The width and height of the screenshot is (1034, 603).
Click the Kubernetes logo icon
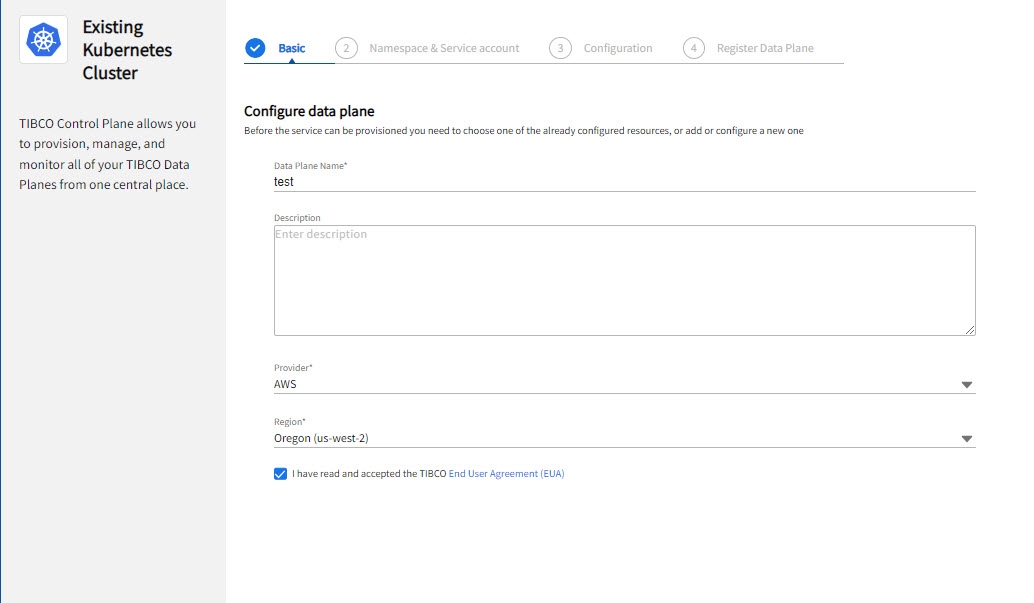[43, 40]
